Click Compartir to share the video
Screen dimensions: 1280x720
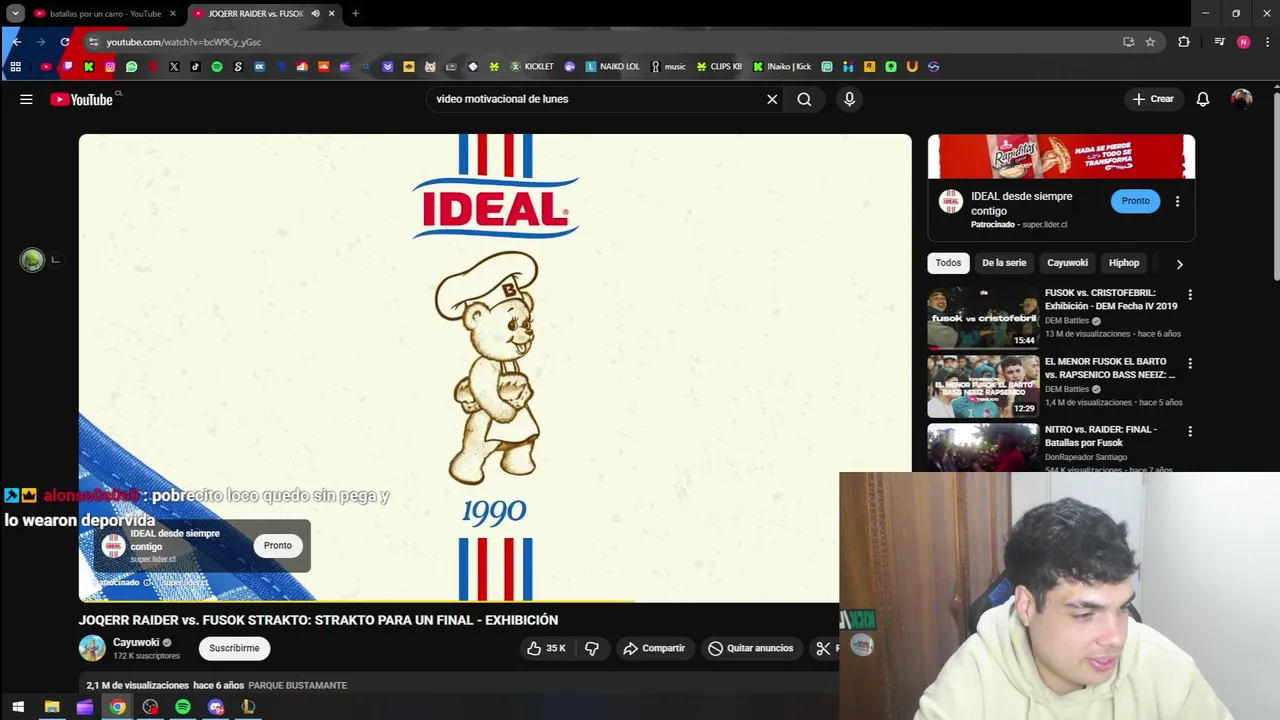coord(653,648)
